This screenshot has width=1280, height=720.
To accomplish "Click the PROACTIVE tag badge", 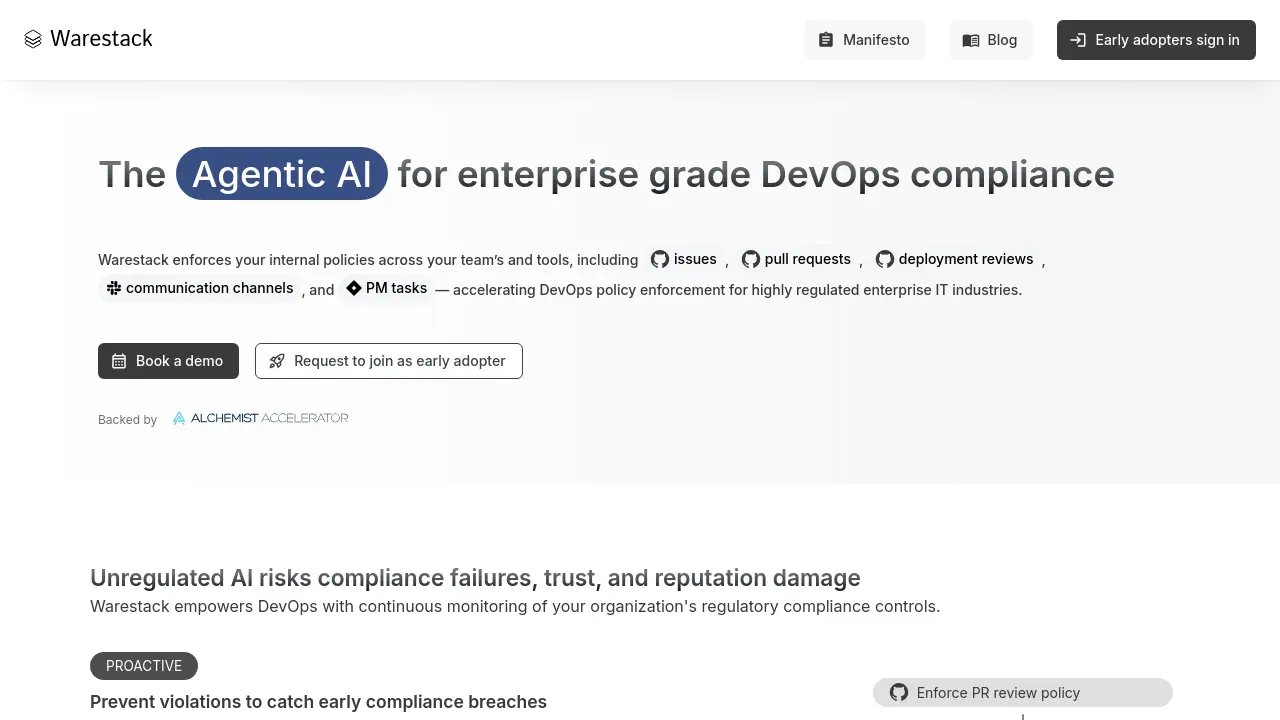I will click(144, 666).
